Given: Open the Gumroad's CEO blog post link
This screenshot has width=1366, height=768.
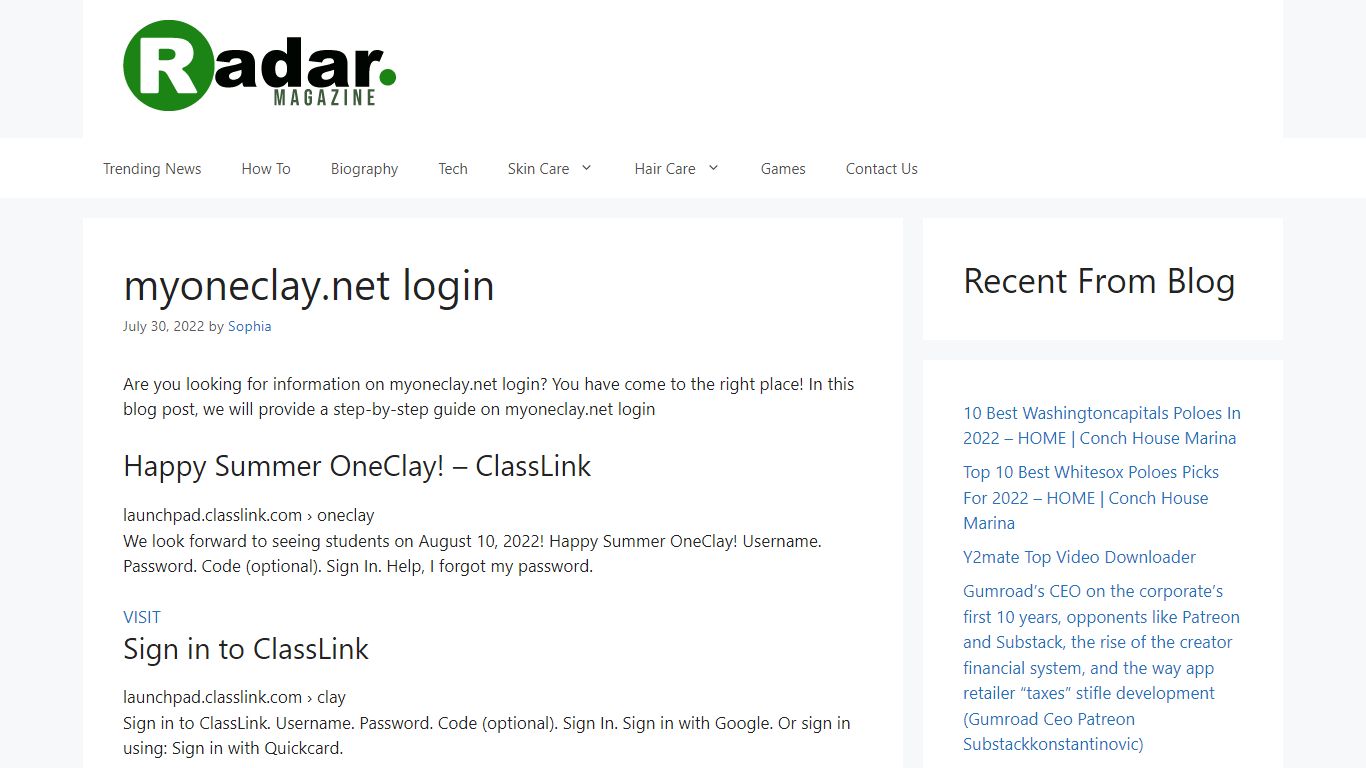Looking at the screenshot, I should 1101,668.
